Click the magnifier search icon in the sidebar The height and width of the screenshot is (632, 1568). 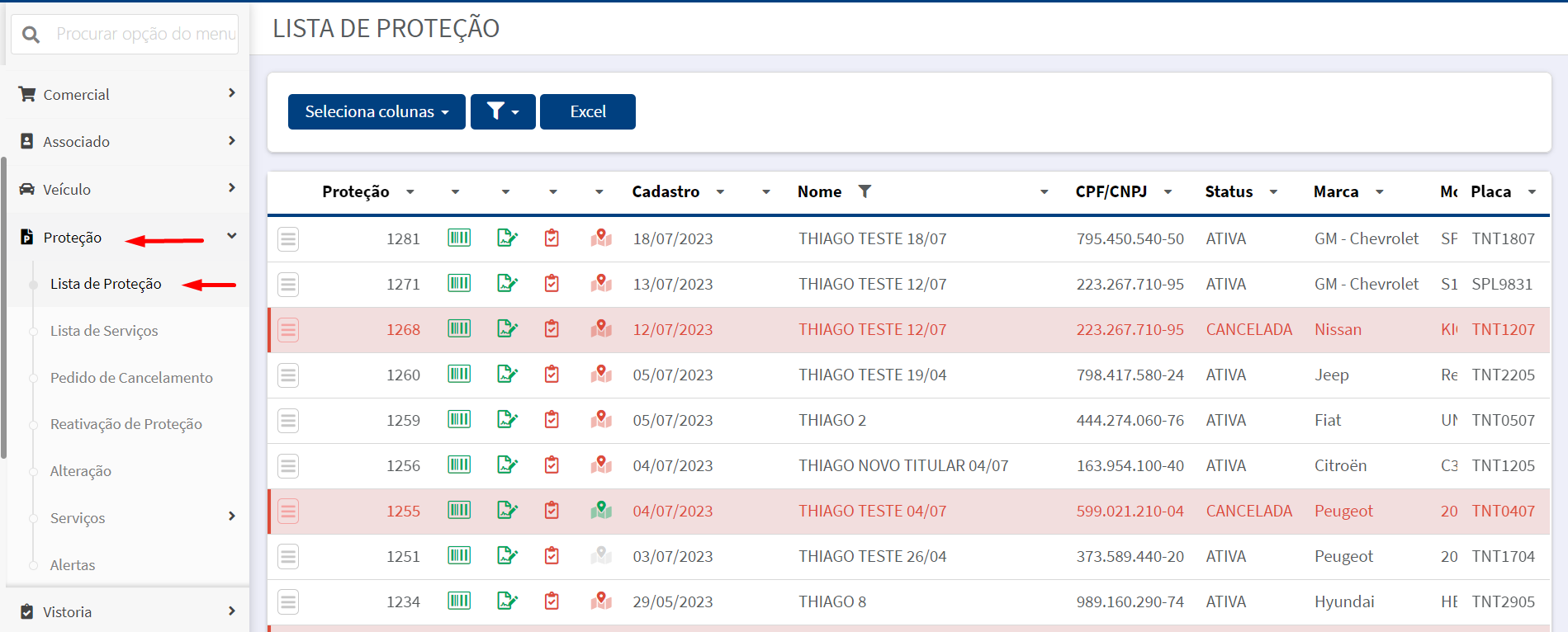[x=31, y=35]
